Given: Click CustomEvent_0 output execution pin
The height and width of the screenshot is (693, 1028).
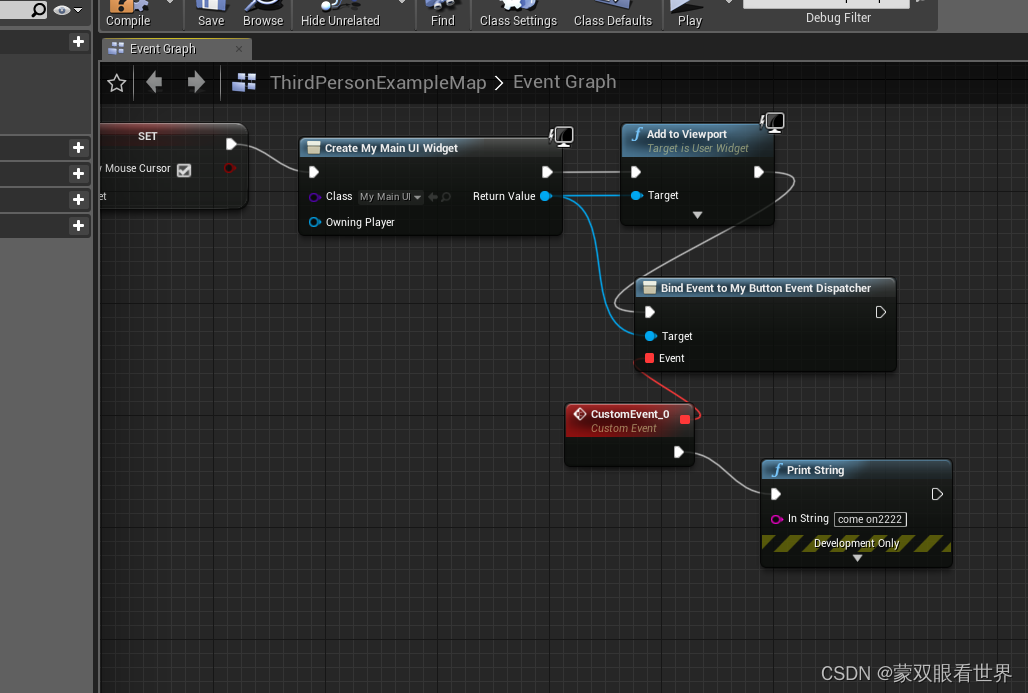Looking at the screenshot, I should click(679, 452).
